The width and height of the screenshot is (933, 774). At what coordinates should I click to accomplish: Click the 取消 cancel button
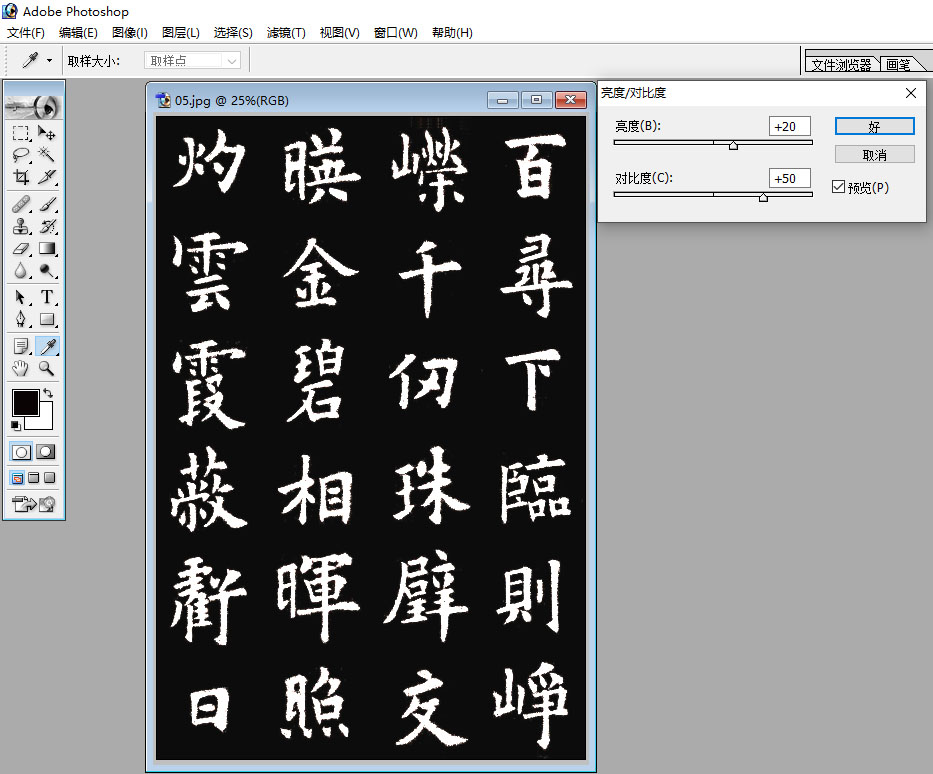(873, 153)
